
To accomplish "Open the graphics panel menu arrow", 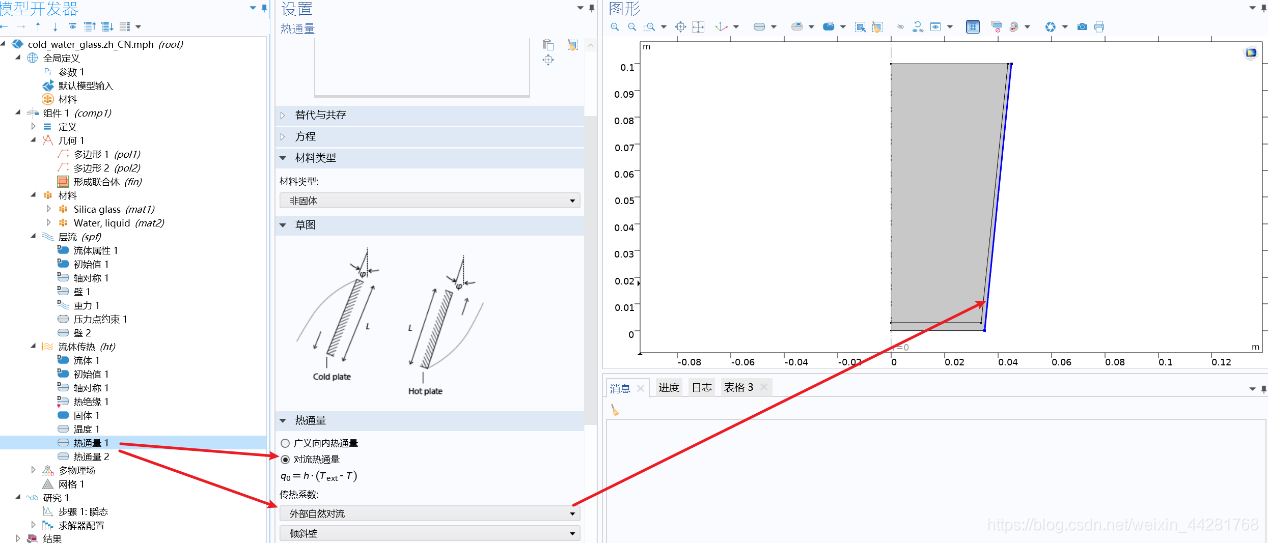I will tap(1252, 8).
